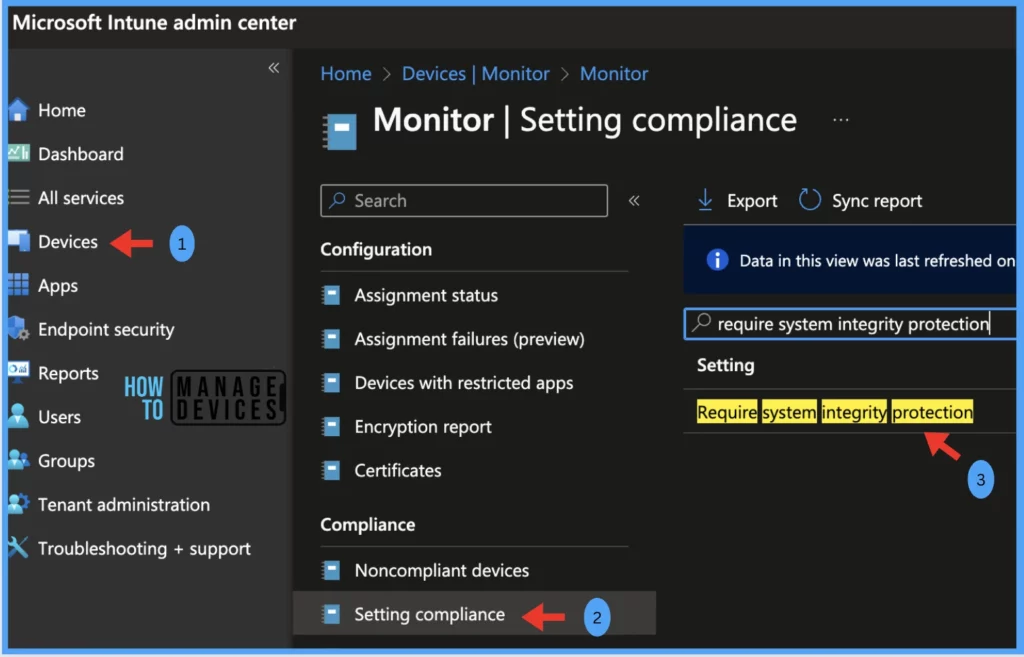Click the Groups people icon
The height and width of the screenshot is (657, 1024).
[x=18, y=460]
